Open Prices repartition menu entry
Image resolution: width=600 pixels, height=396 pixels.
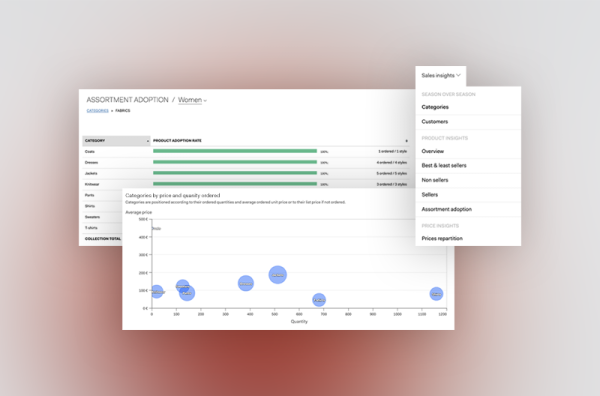click(442, 238)
